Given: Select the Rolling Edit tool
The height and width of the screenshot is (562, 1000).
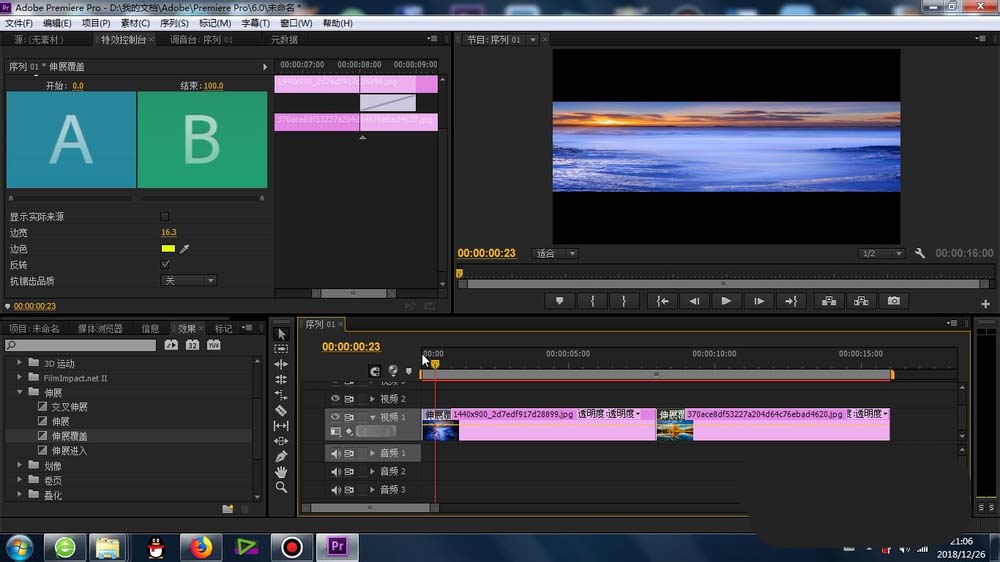Looking at the screenshot, I should click(281, 380).
